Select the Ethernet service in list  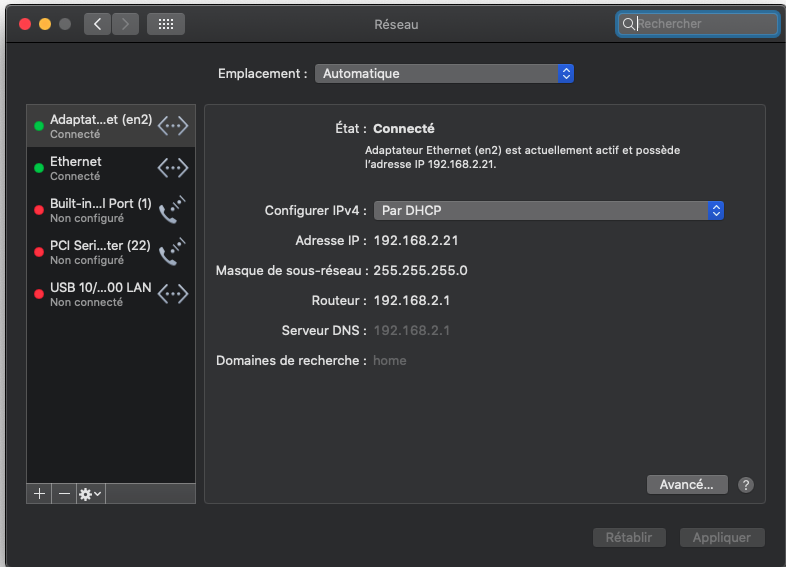coord(111,168)
